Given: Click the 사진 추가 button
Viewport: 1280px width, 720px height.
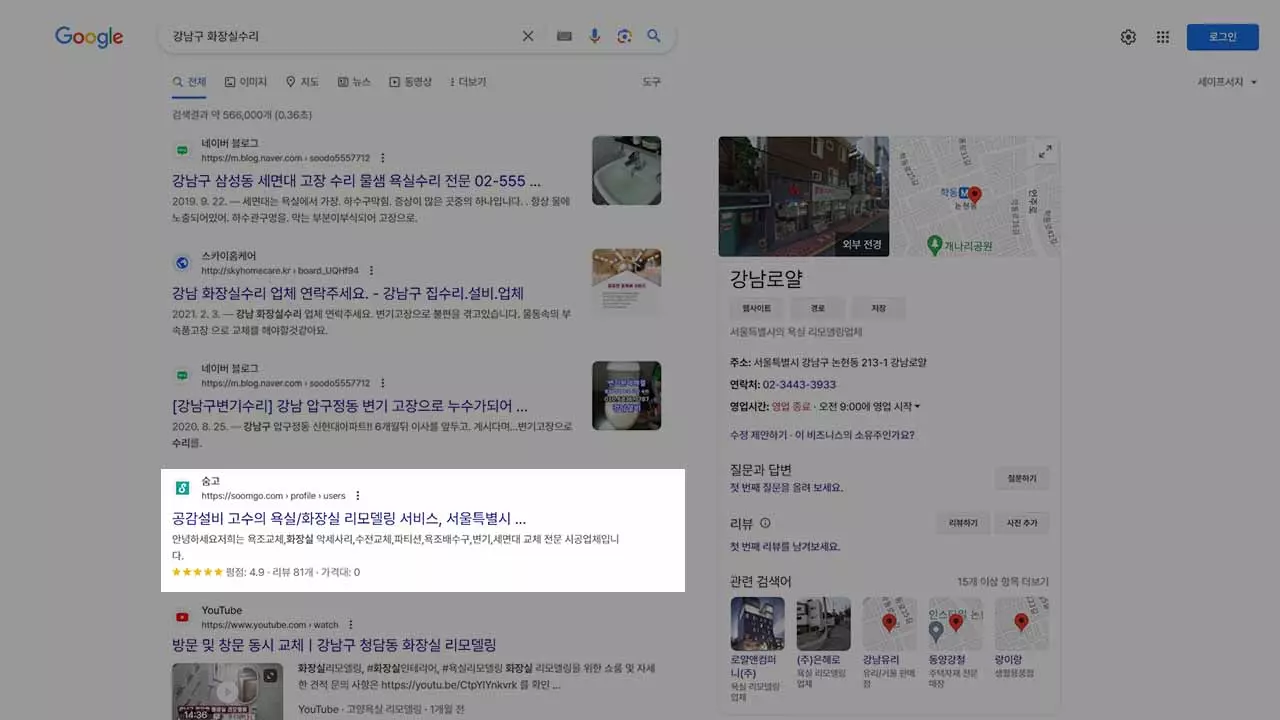Looking at the screenshot, I should [x=1022, y=523].
